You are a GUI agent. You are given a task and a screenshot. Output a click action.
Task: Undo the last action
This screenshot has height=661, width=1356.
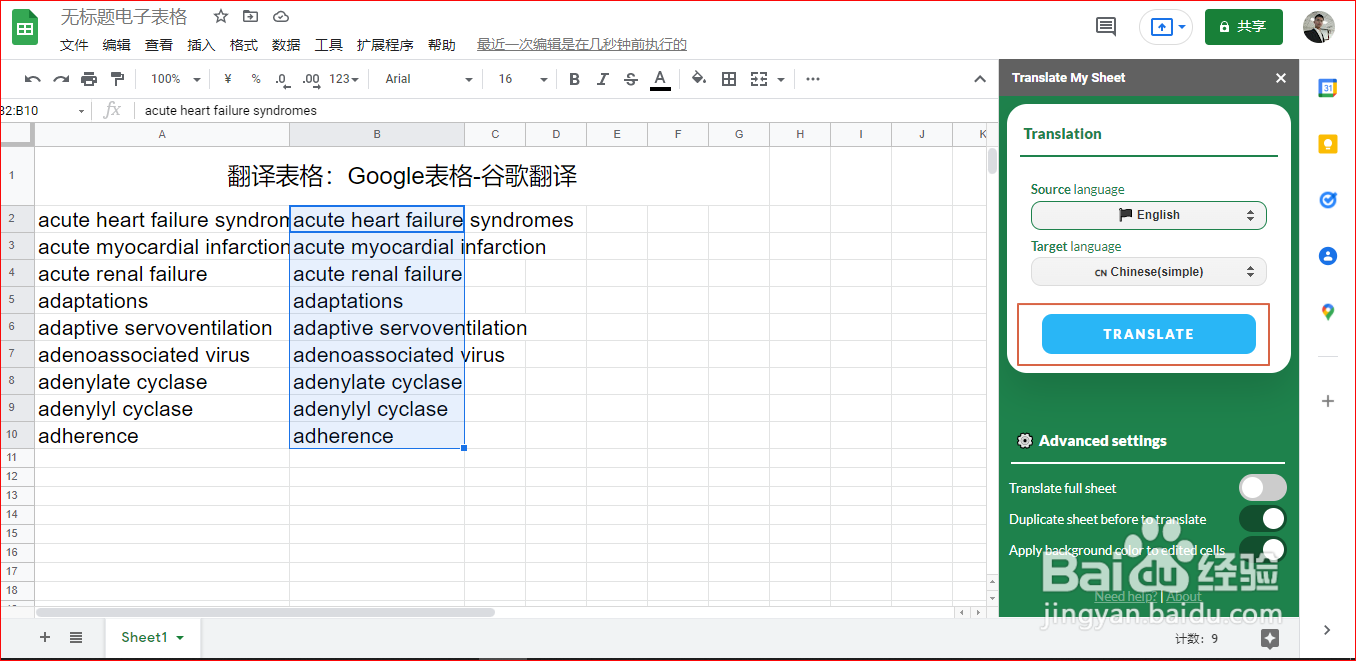point(33,79)
